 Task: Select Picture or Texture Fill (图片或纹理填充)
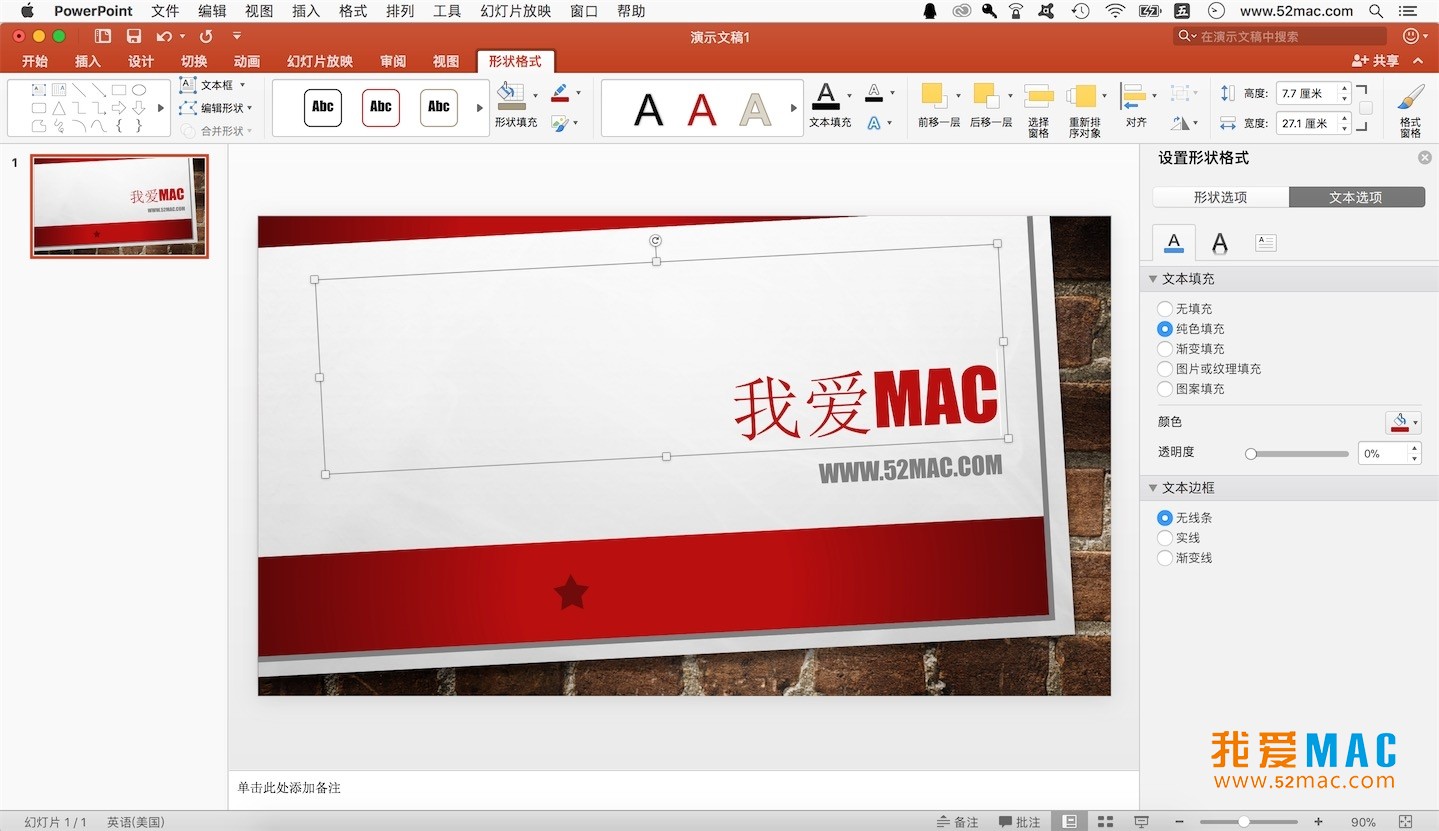pyautogui.click(x=1164, y=369)
